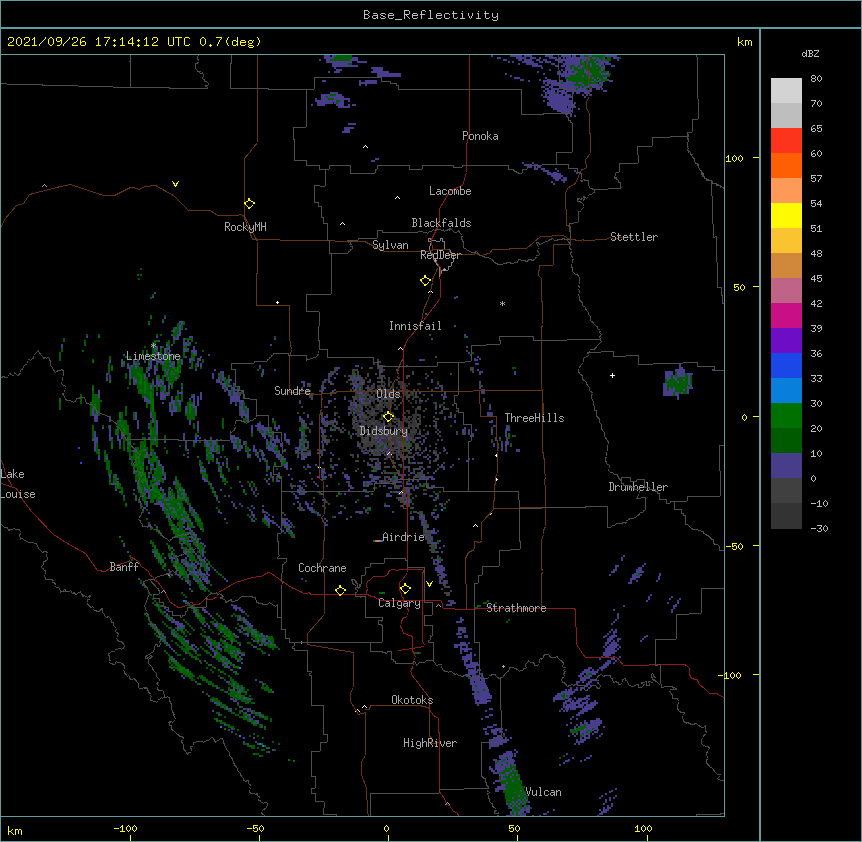This screenshot has height=842, width=862.
Task: Click the blue 36 dBZ legend swatch
Action: tap(786, 365)
